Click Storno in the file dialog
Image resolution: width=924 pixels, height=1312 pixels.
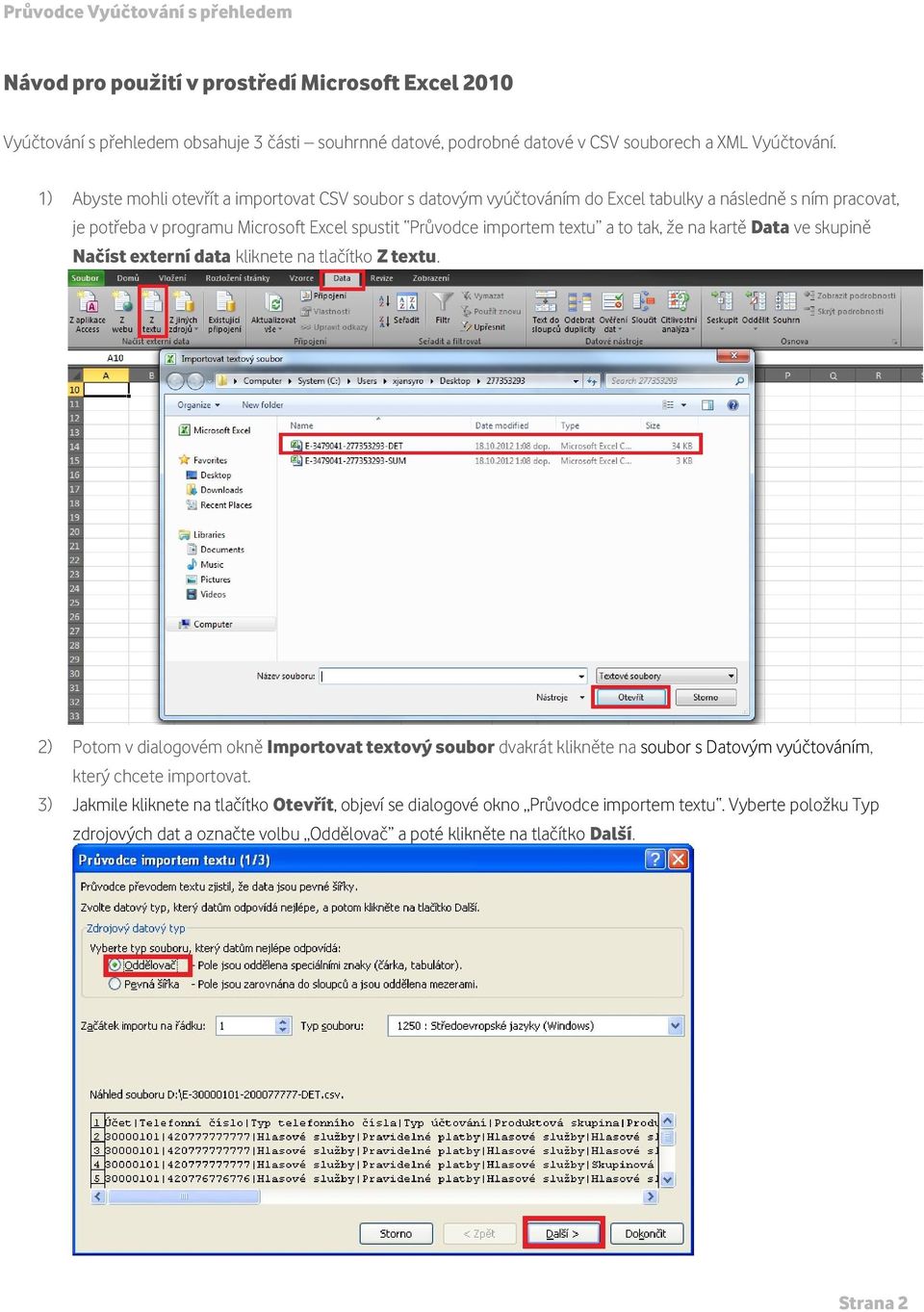coord(706,698)
